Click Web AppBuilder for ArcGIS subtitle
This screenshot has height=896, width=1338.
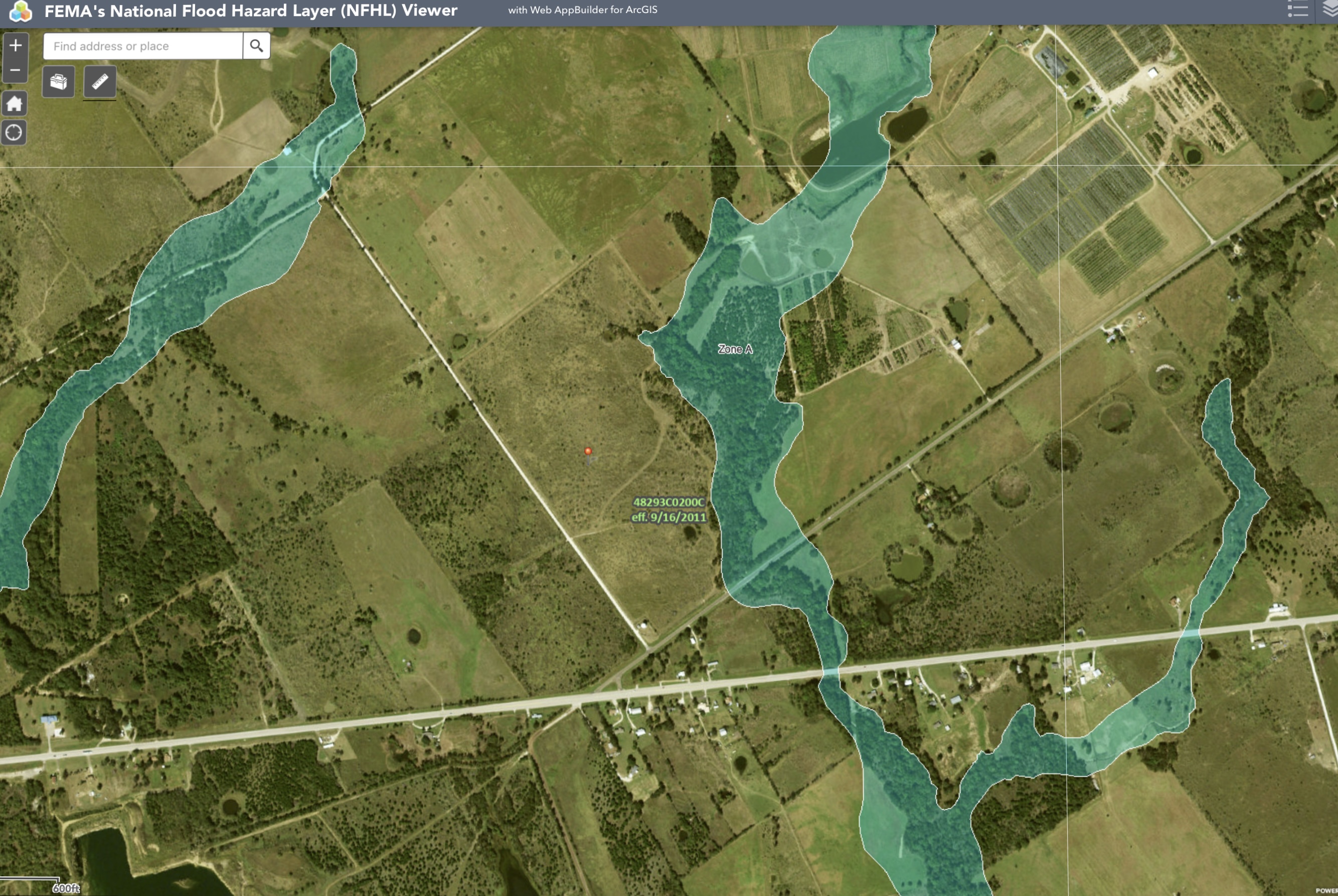pyautogui.click(x=582, y=10)
